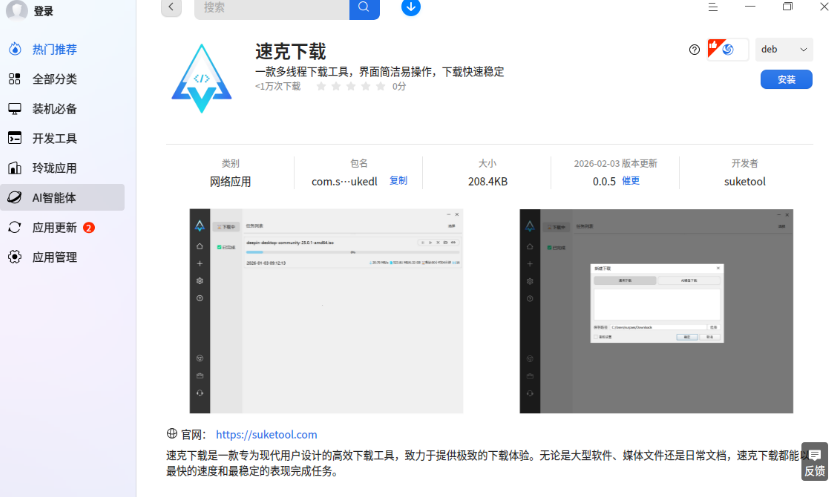Open the first light-theme screenshot thumbnail

click(326, 311)
